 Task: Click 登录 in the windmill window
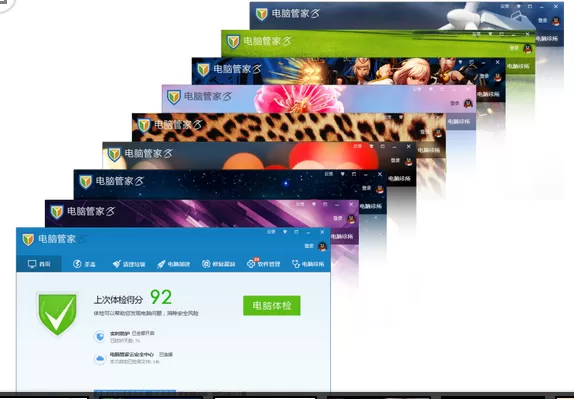point(543,20)
